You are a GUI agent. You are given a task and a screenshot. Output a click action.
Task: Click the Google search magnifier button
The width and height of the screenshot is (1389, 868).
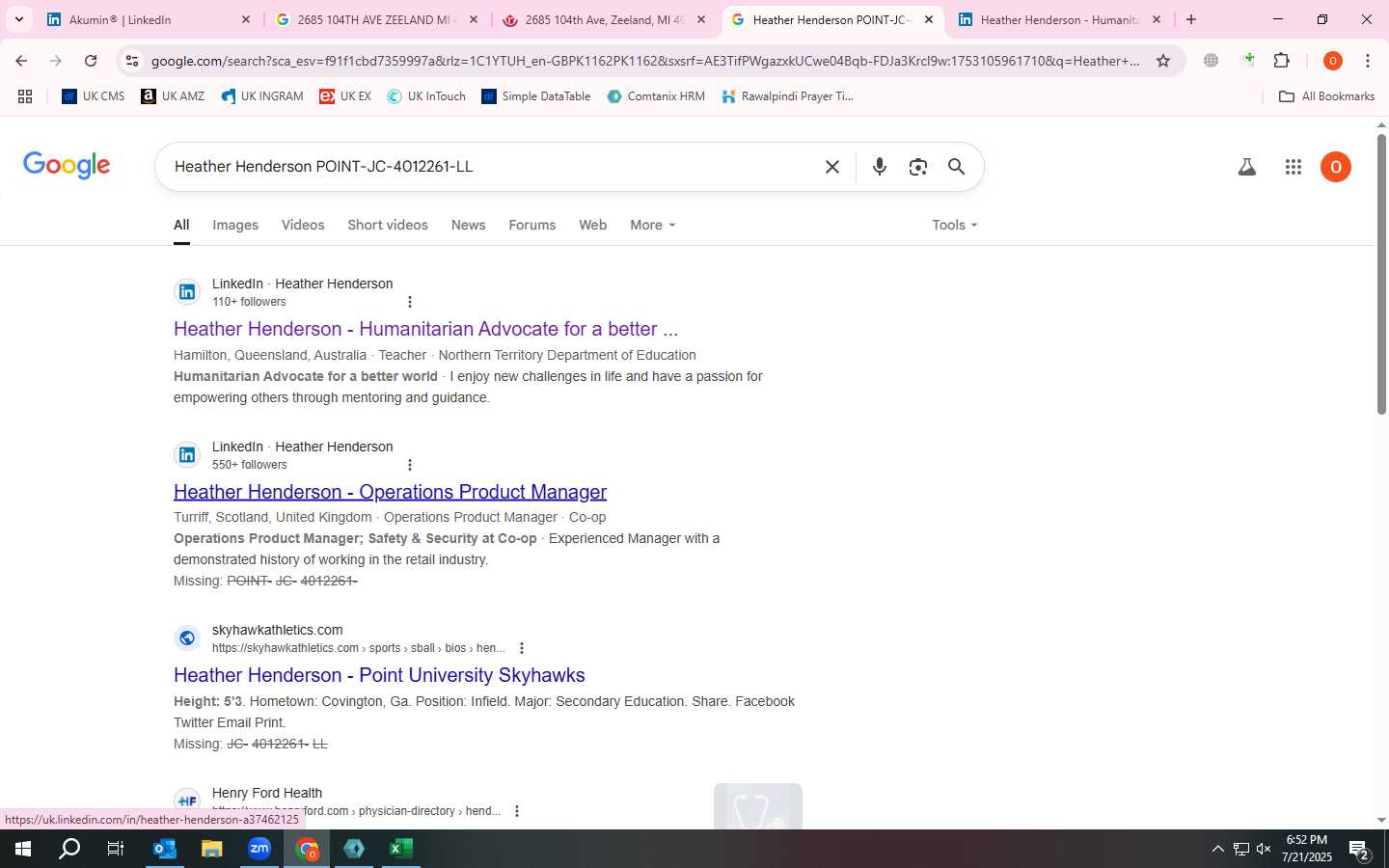click(x=956, y=167)
